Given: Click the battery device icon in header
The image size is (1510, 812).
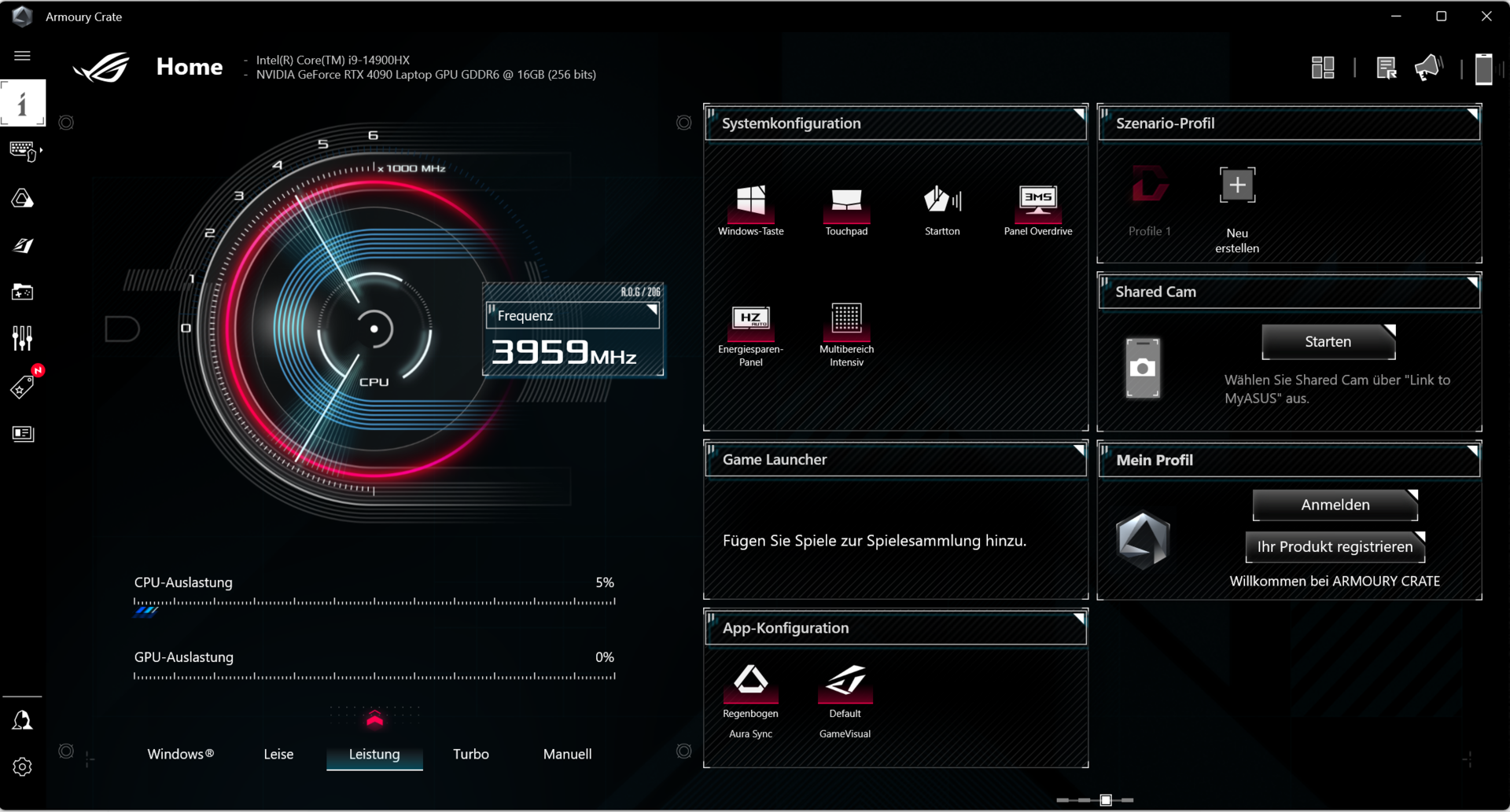Looking at the screenshot, I should [x=1484, y=68].
